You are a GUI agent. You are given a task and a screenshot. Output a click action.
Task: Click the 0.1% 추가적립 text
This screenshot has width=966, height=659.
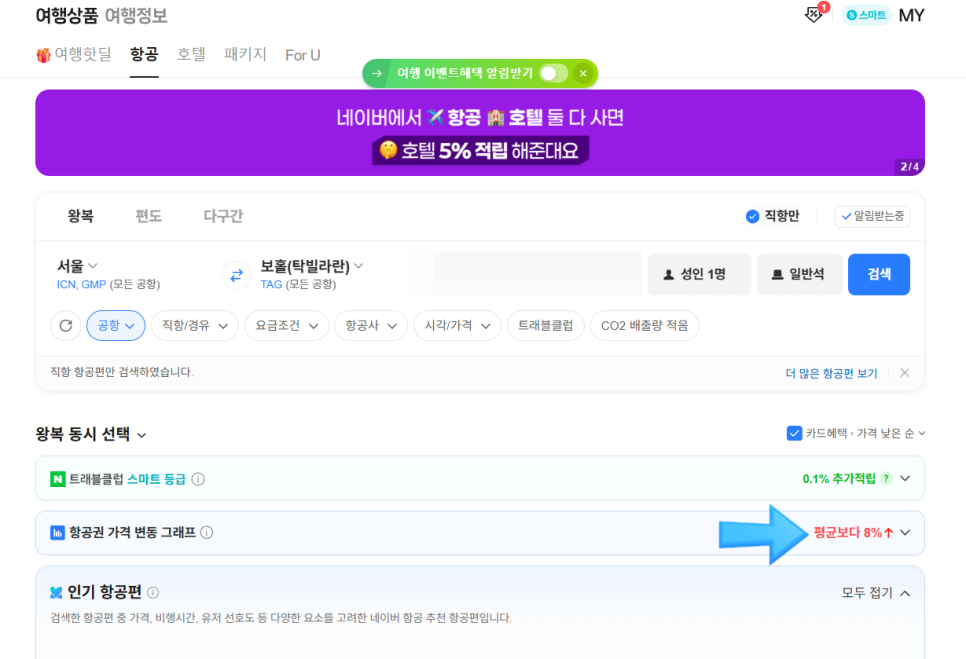tap(838, 479)
